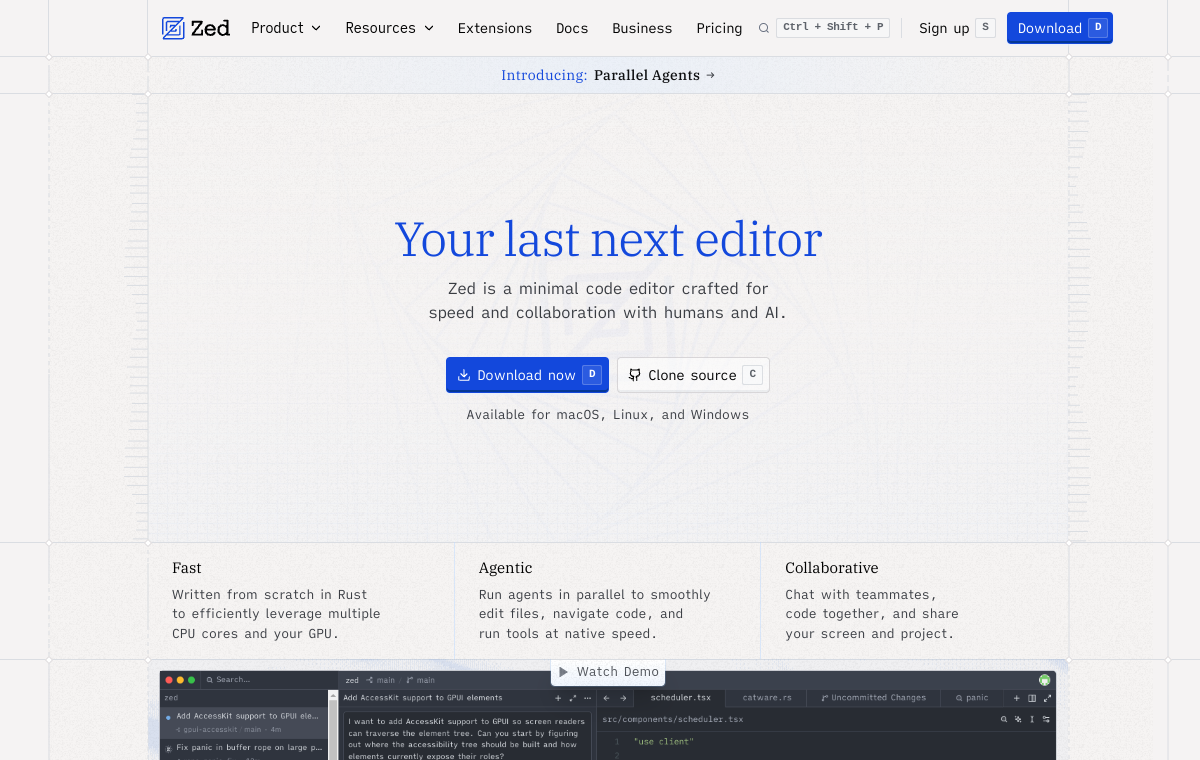Go to the Extensions page
1200x760 pixels.
coord(495,28)
